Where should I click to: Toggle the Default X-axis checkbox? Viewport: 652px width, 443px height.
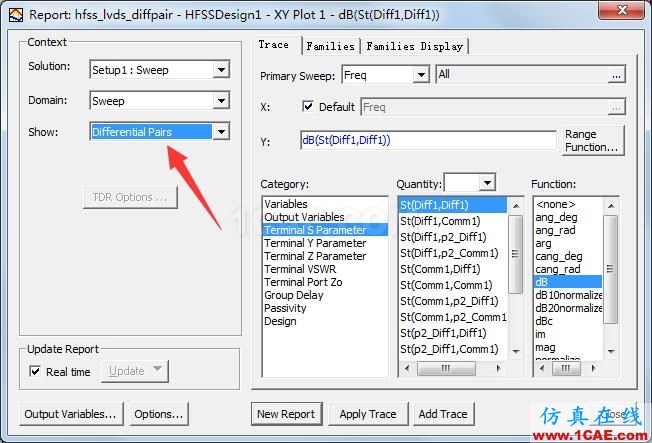click(308, 106)
